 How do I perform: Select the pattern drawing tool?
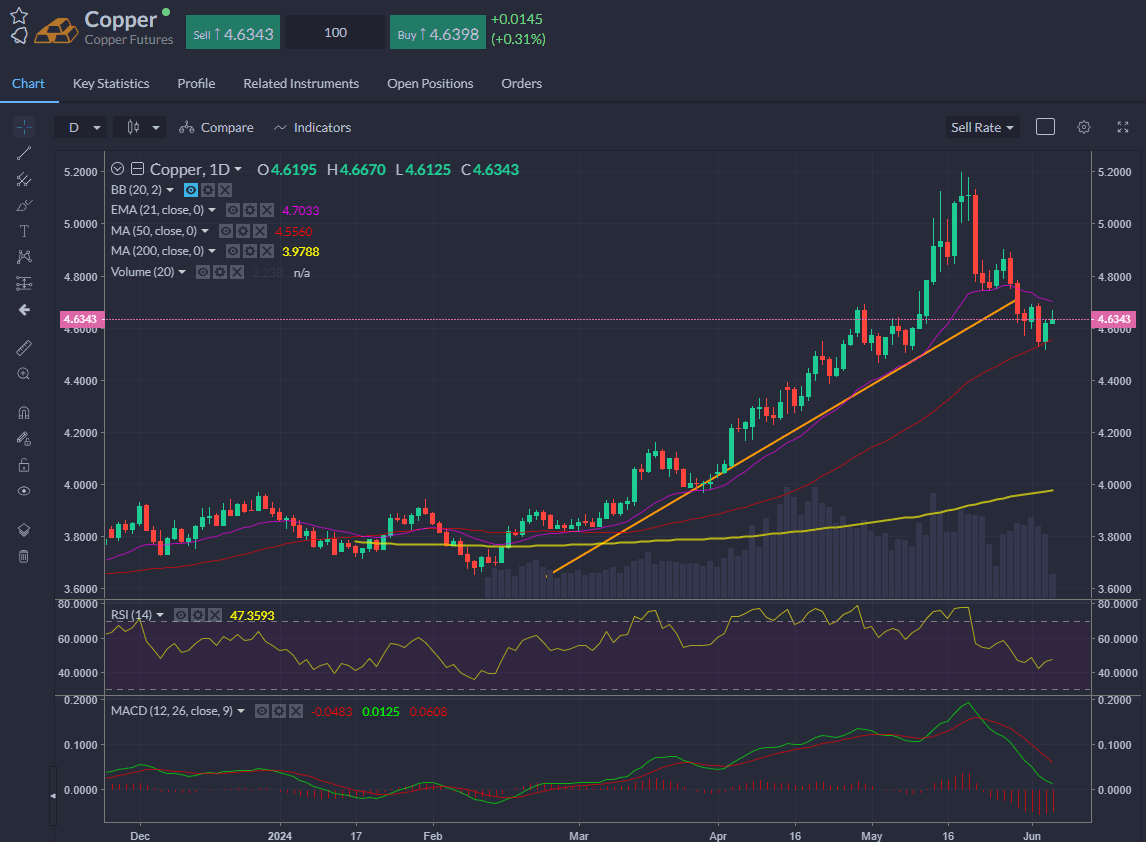24,257
